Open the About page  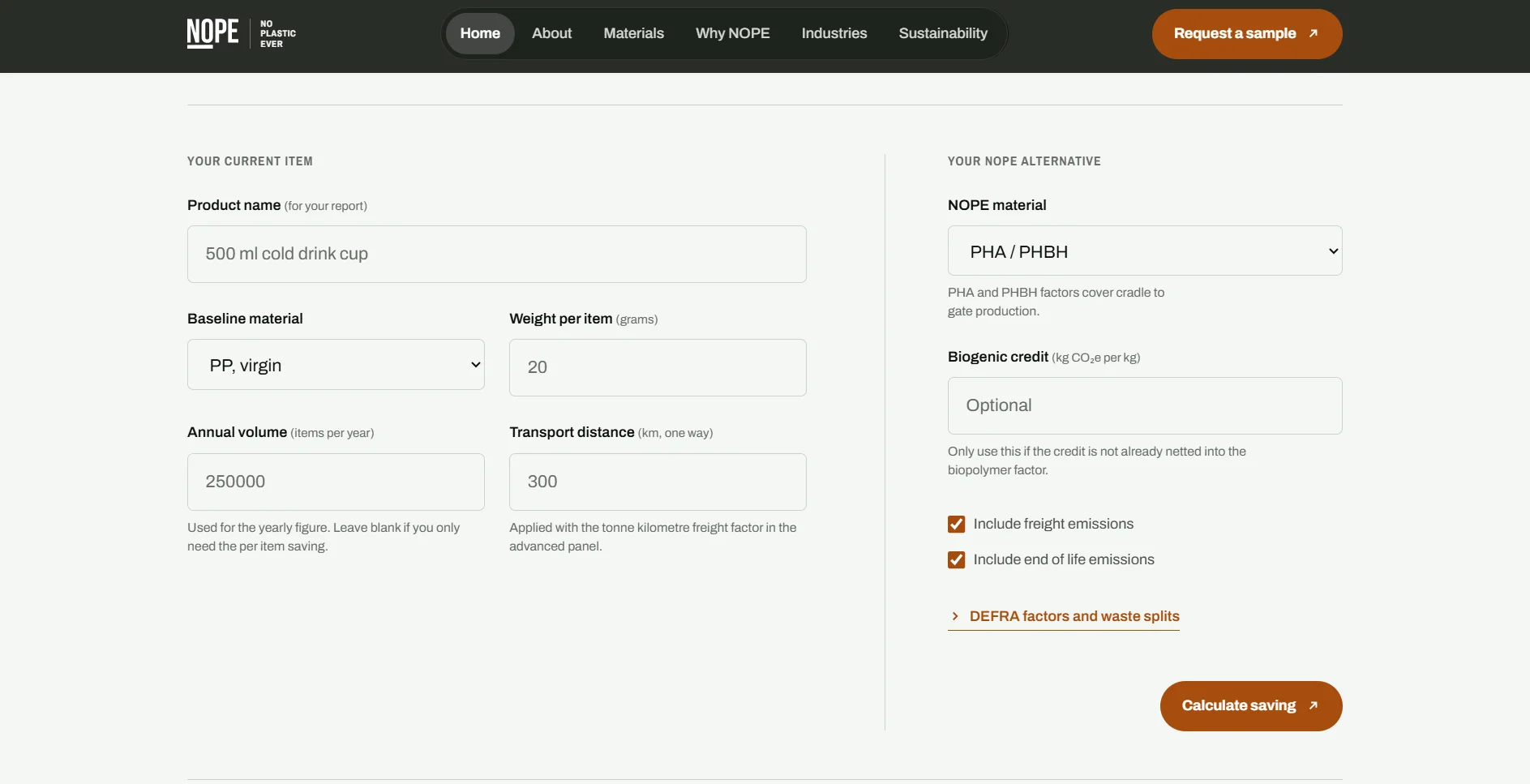point(551,33)
